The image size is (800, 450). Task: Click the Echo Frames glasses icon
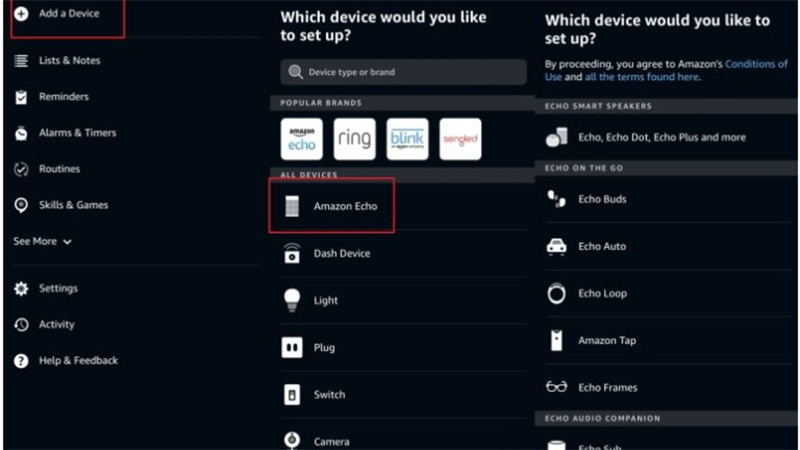coord(557,387)
